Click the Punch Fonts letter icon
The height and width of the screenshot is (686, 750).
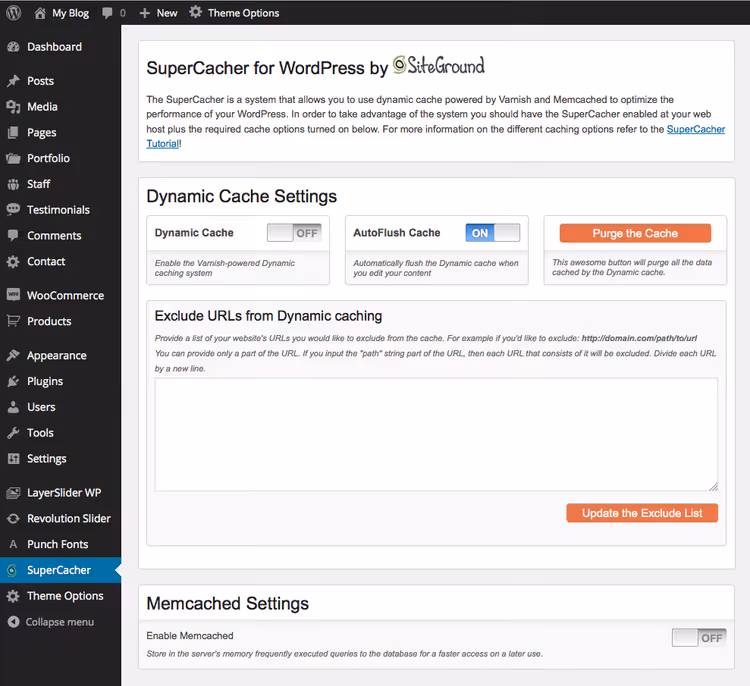coord(13,544)
